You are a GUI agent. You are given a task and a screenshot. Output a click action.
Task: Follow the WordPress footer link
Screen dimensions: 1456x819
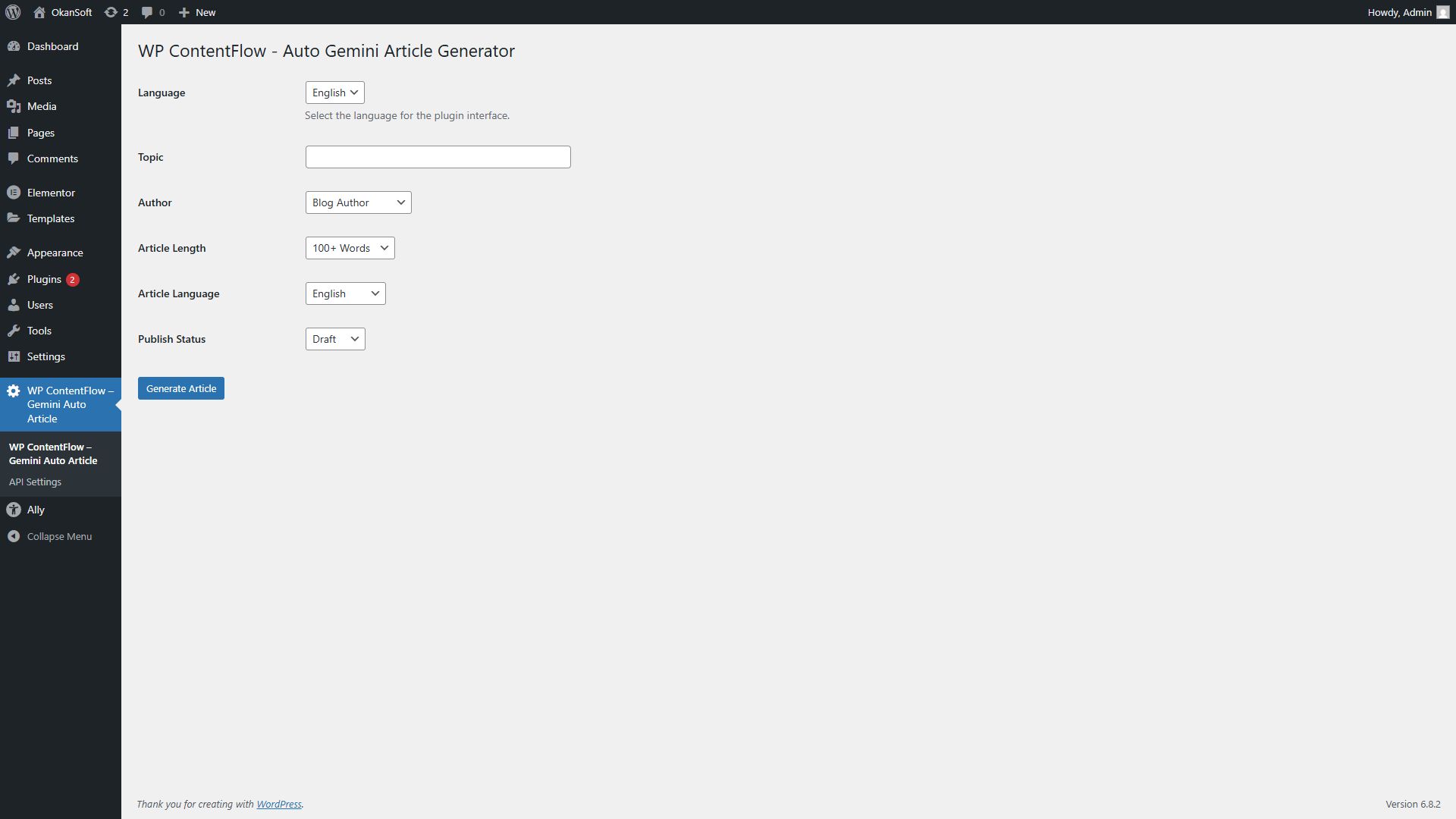tap(278, 804)
